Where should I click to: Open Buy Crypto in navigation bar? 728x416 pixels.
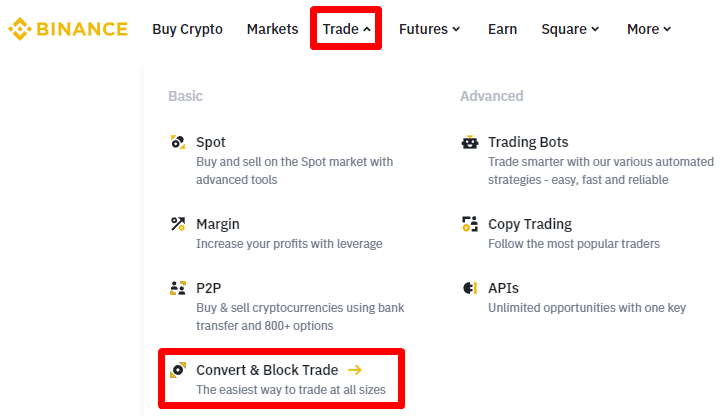[188, 29]
